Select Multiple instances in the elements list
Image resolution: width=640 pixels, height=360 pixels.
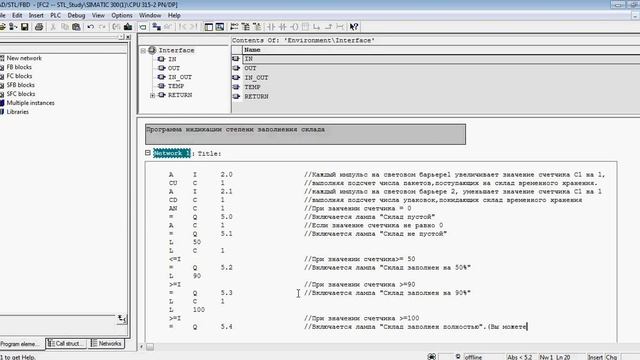[x=30, y=103]
